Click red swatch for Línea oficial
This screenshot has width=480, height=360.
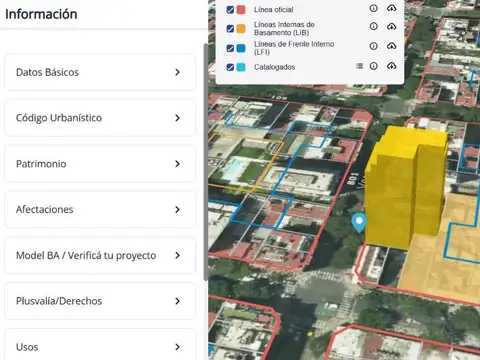(241, 9)
